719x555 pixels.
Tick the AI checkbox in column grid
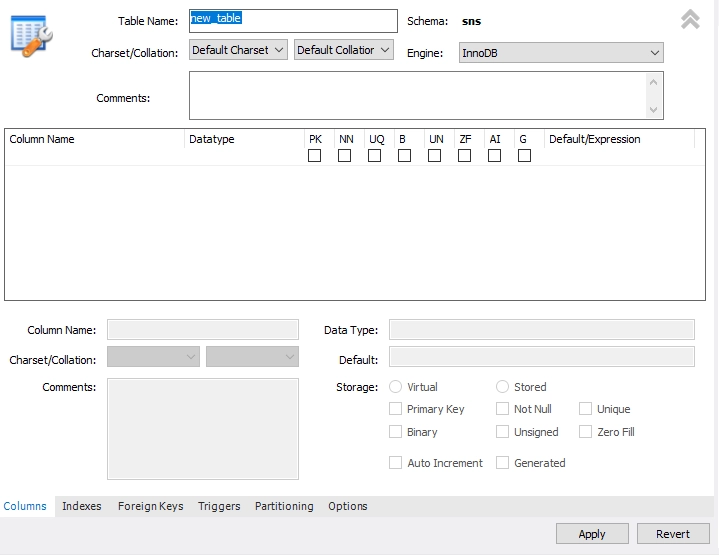(x=494, y=155)
